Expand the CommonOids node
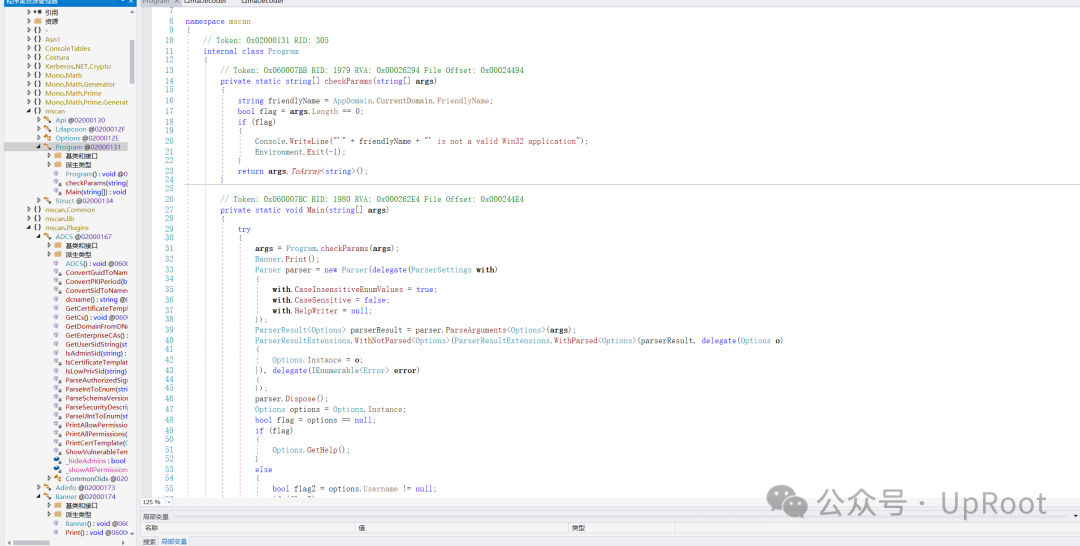Screen dimensions: 1080x546 point(50,478)
